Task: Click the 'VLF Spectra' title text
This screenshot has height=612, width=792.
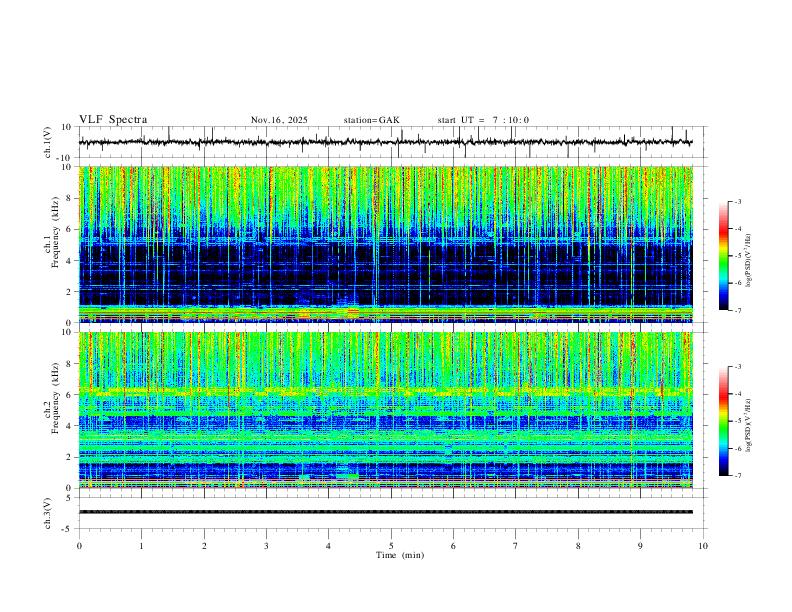Action: coord(113,120)
